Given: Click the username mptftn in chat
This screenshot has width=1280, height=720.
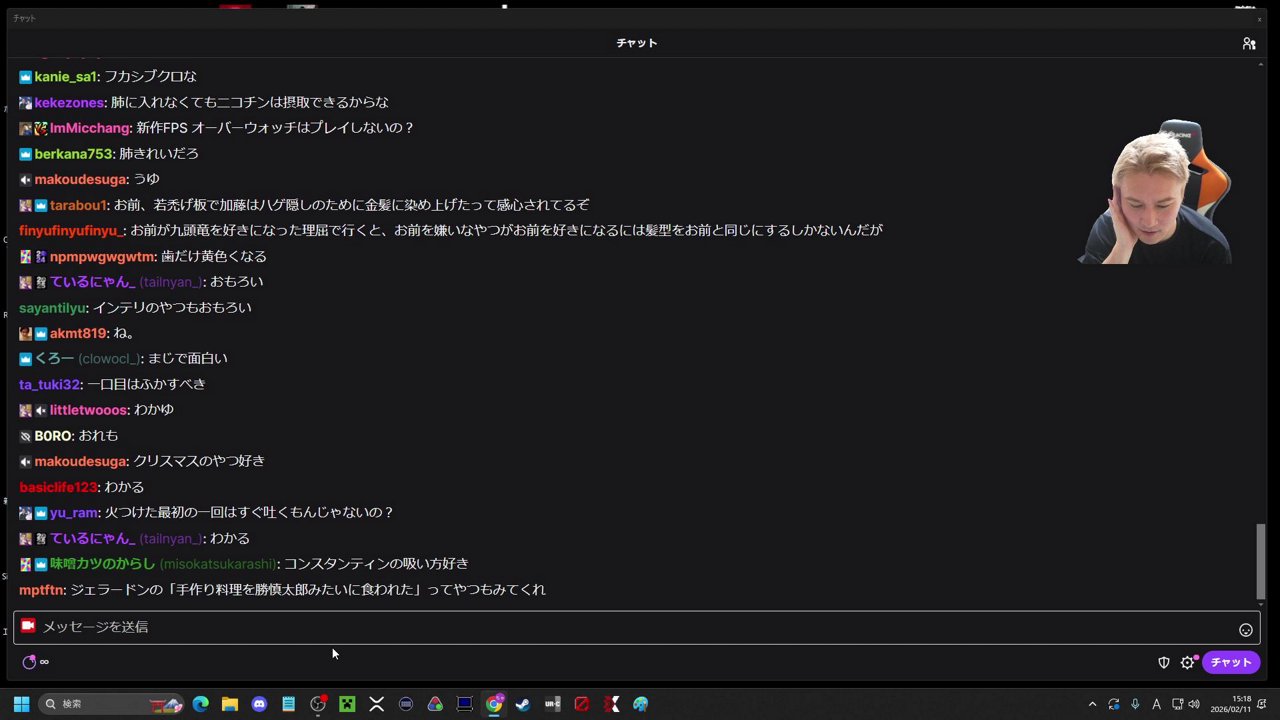Looking at the screenshot, I should coord(41,589).
